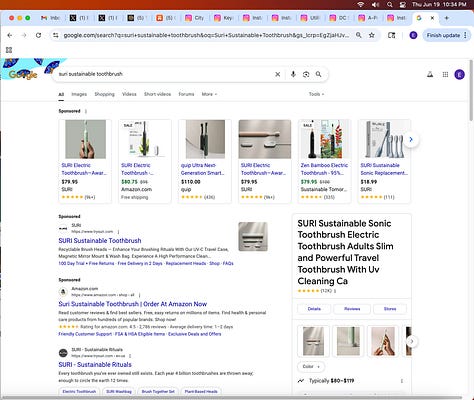Click the SURI ad thumbnail image
The height and width of the screenshot is (400, 474).
point(253,237)
